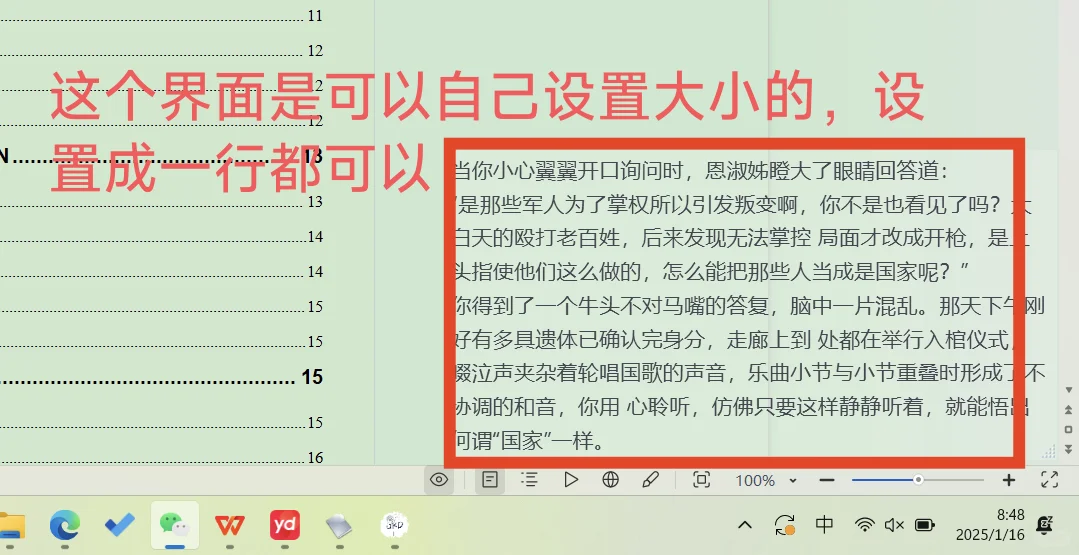Expand hidden system tray icons chevron

(x=745, y=525)
